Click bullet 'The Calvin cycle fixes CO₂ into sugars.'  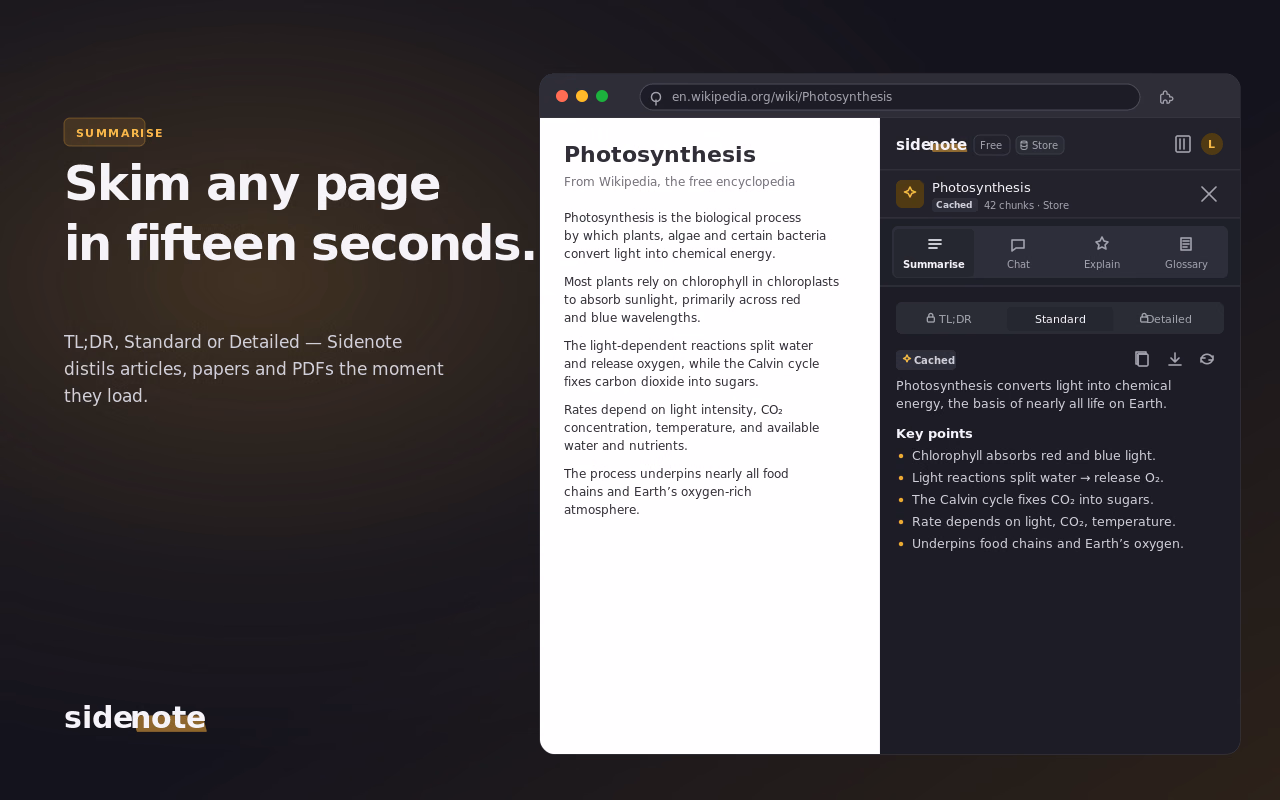[x=1033, y=500]
